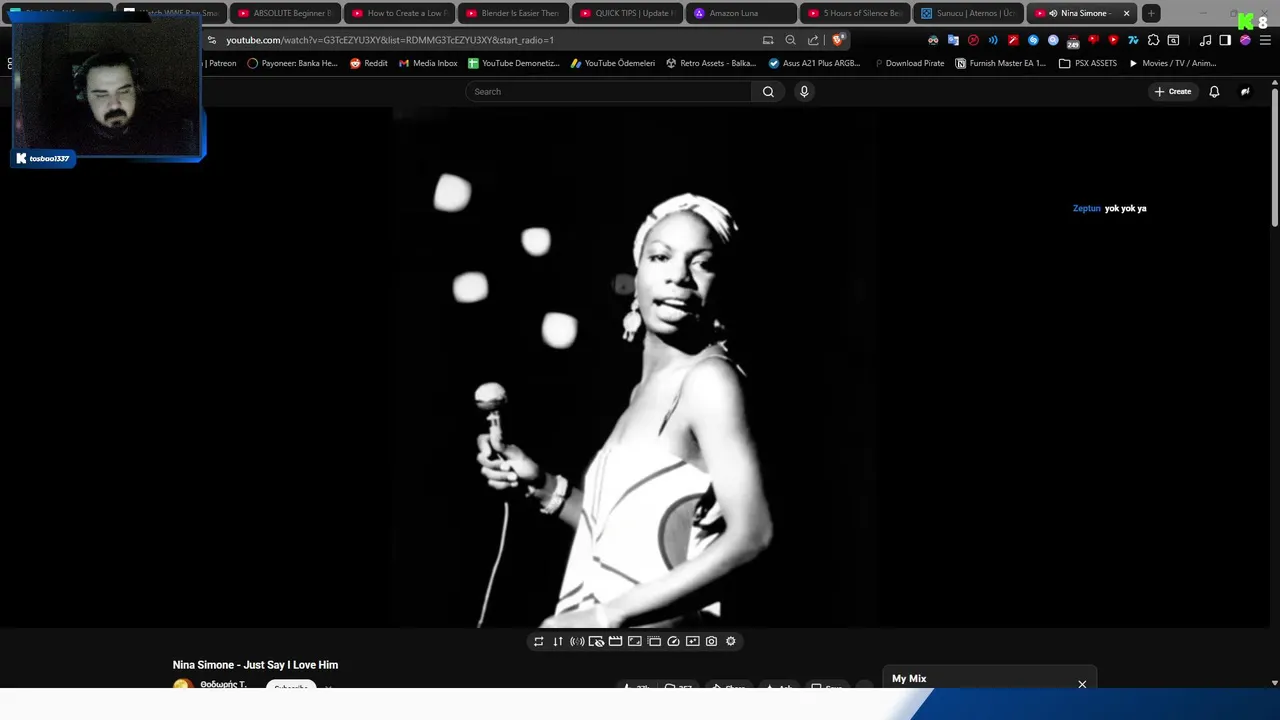Toggle the loop icon under the video

click(539, 641)
